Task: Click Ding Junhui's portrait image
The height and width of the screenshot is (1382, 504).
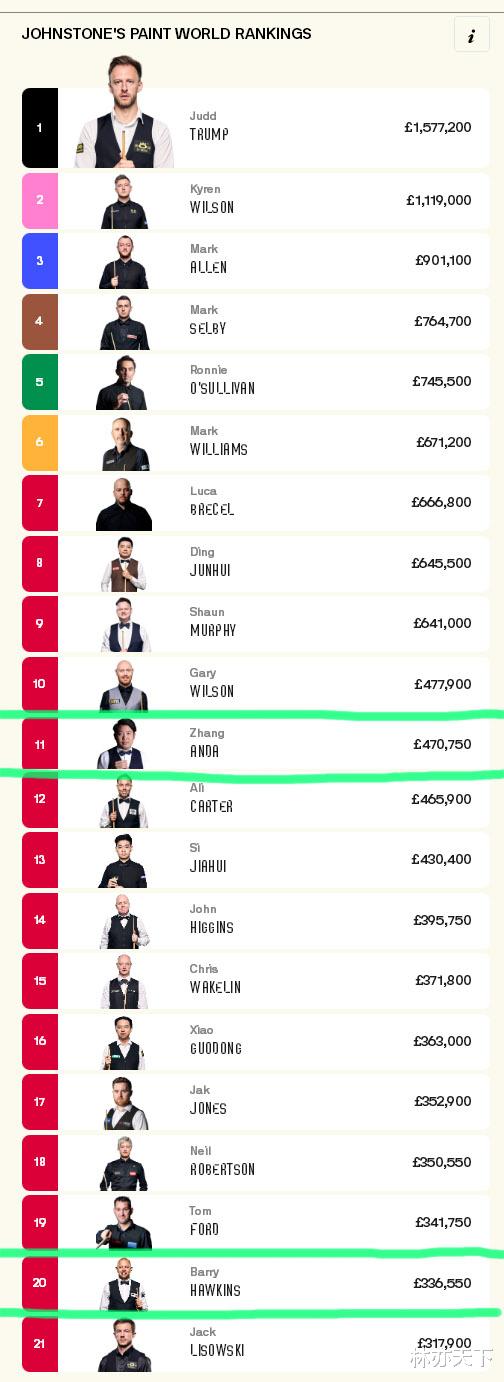Action: (x=124, y=563)
